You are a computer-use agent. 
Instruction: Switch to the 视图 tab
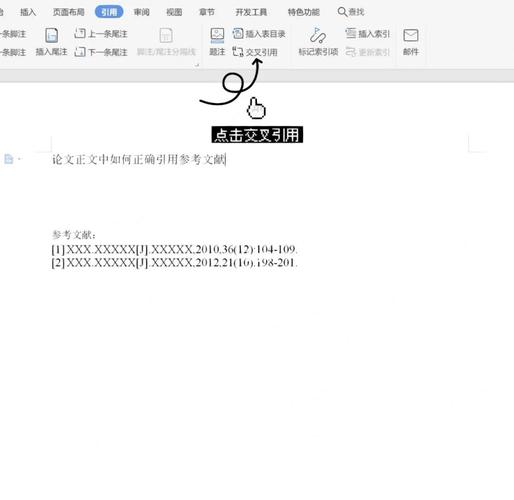point(174,12)
